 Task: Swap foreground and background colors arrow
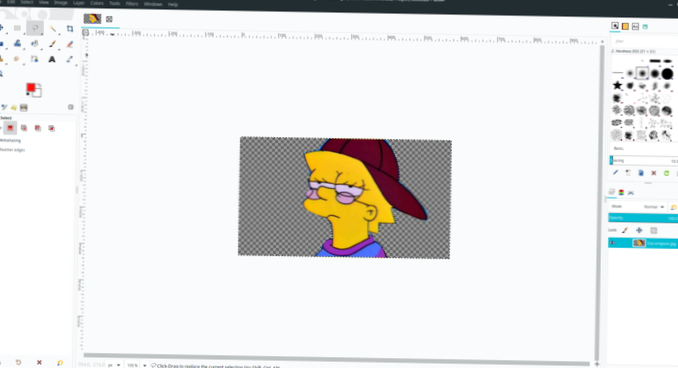[39, 85]
